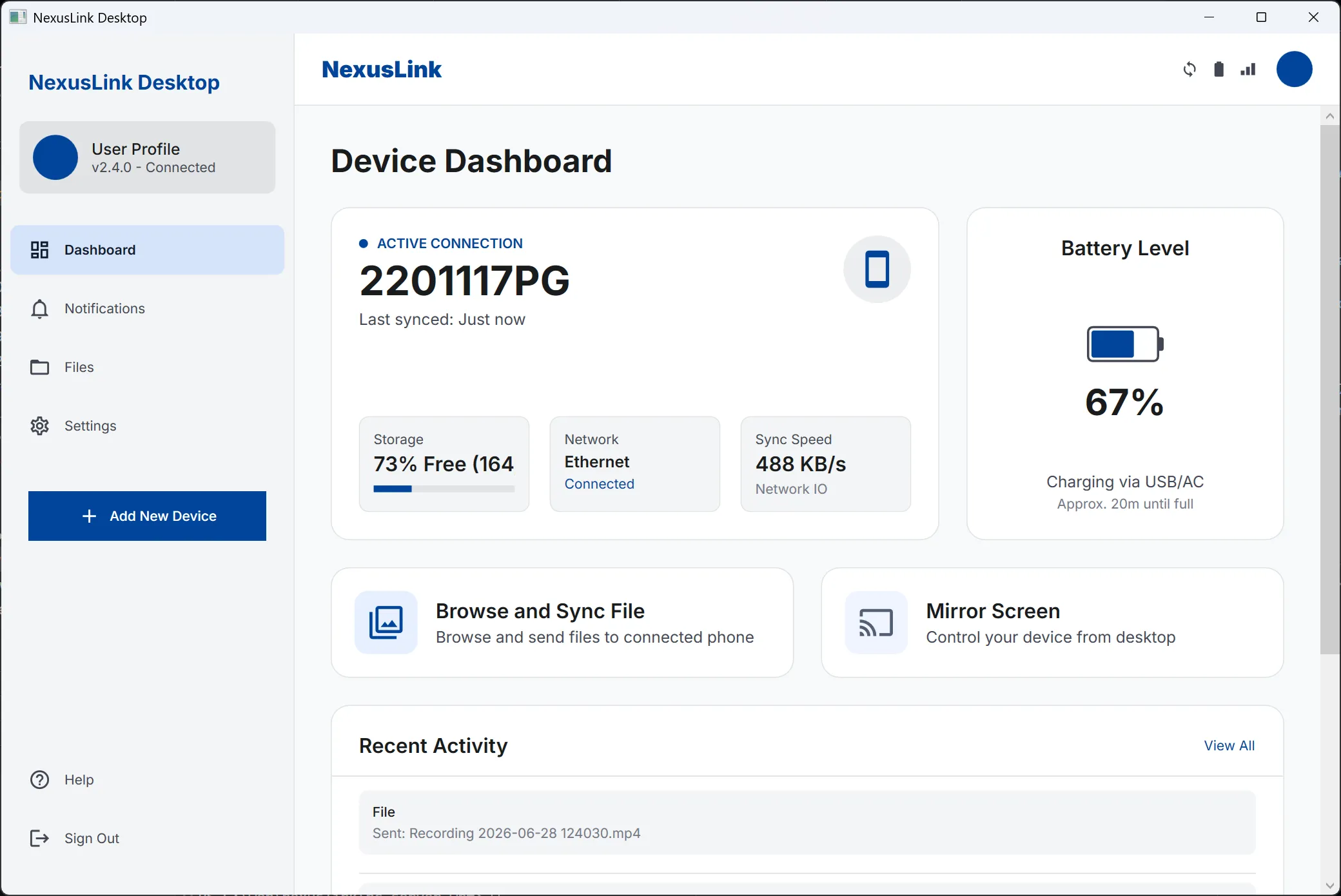The image size is (1341, 896).
Task: Click the device name 2201117PG
Action: click(x=464, y=281)
